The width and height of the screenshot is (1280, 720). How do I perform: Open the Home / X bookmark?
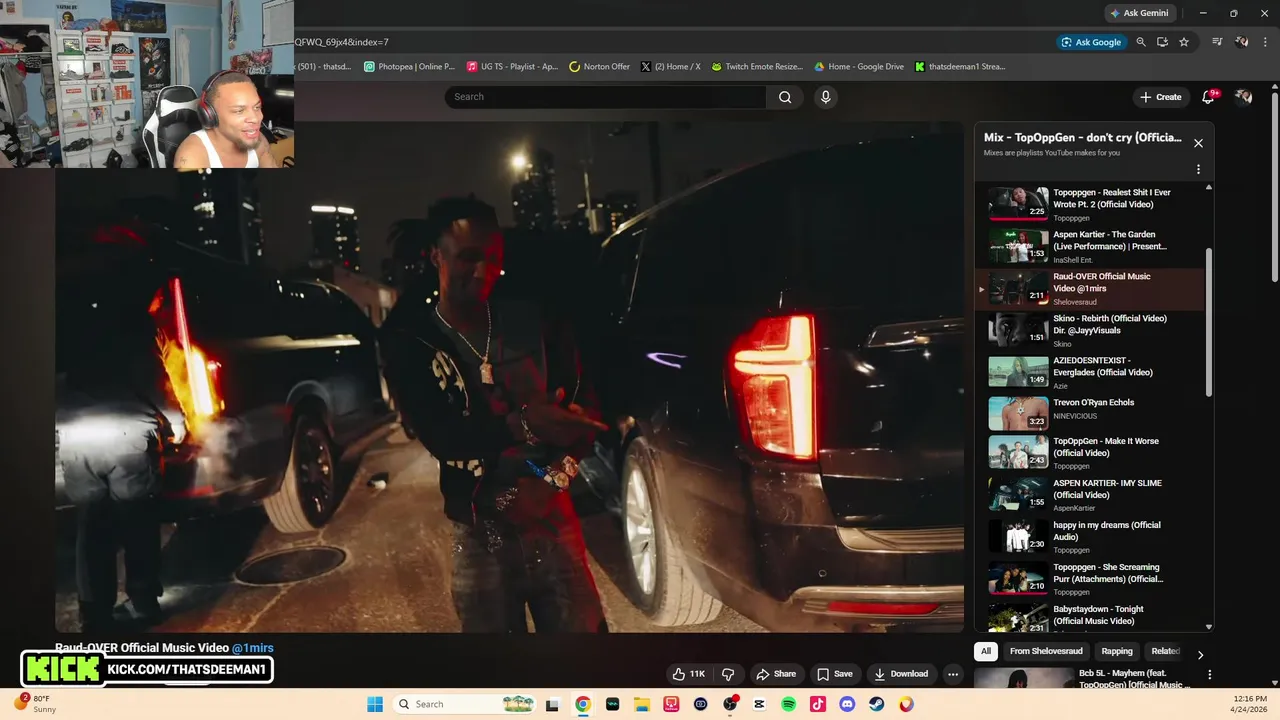670,67
